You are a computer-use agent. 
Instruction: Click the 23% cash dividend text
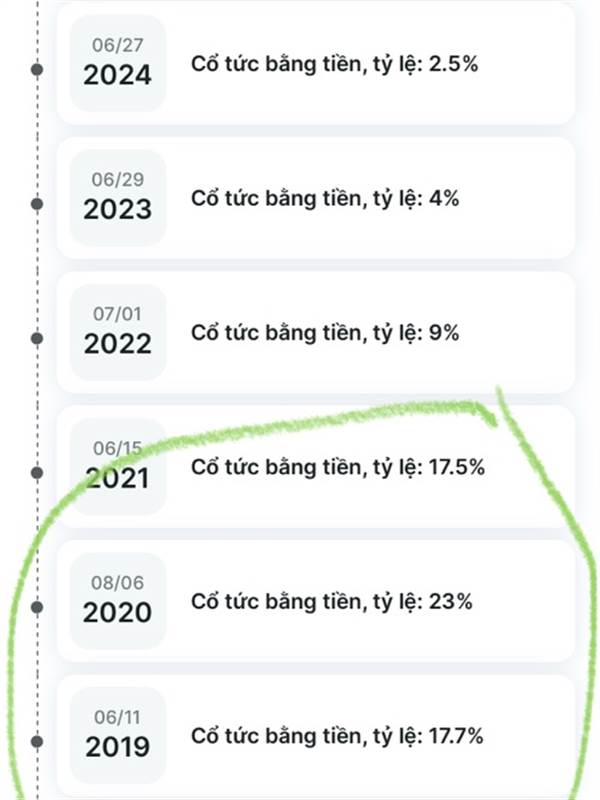pyautogui.click(x=330, y=601)
